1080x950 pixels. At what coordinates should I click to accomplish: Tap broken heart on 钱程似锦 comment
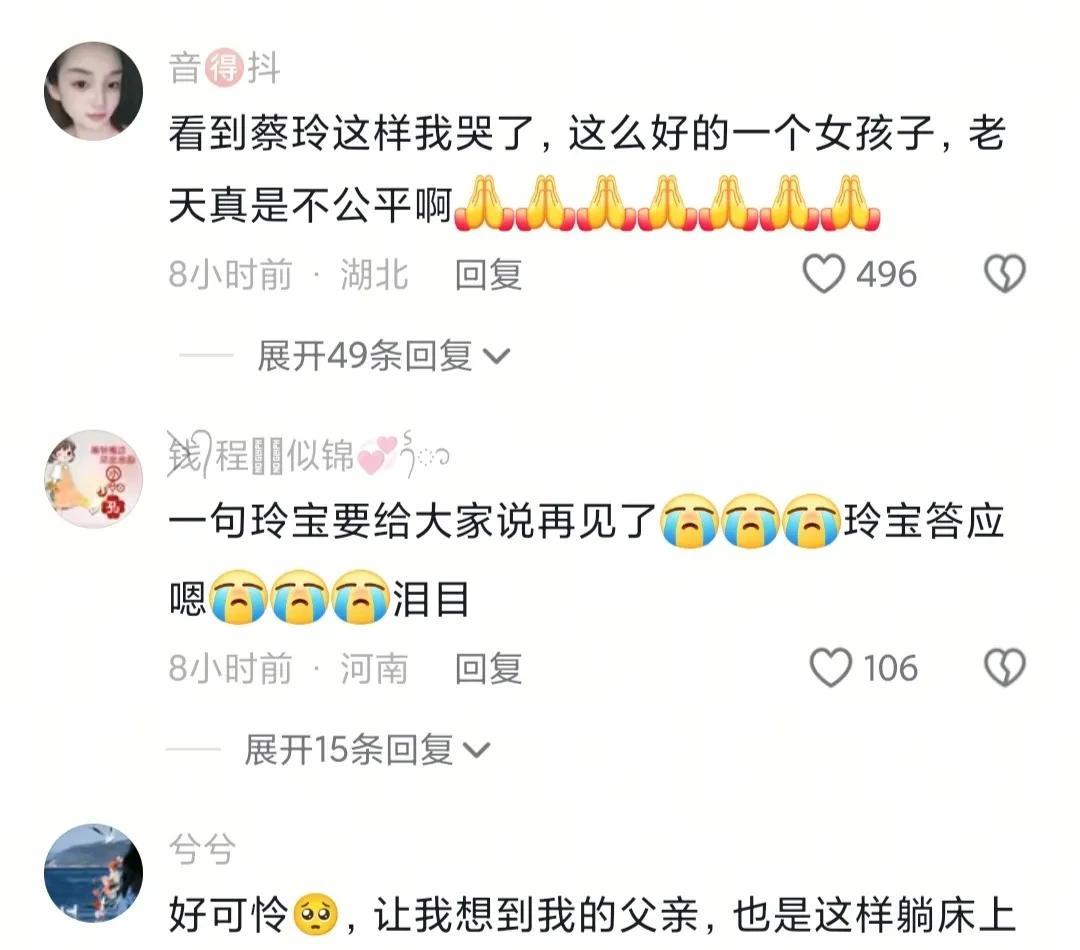coord(1004,668)
